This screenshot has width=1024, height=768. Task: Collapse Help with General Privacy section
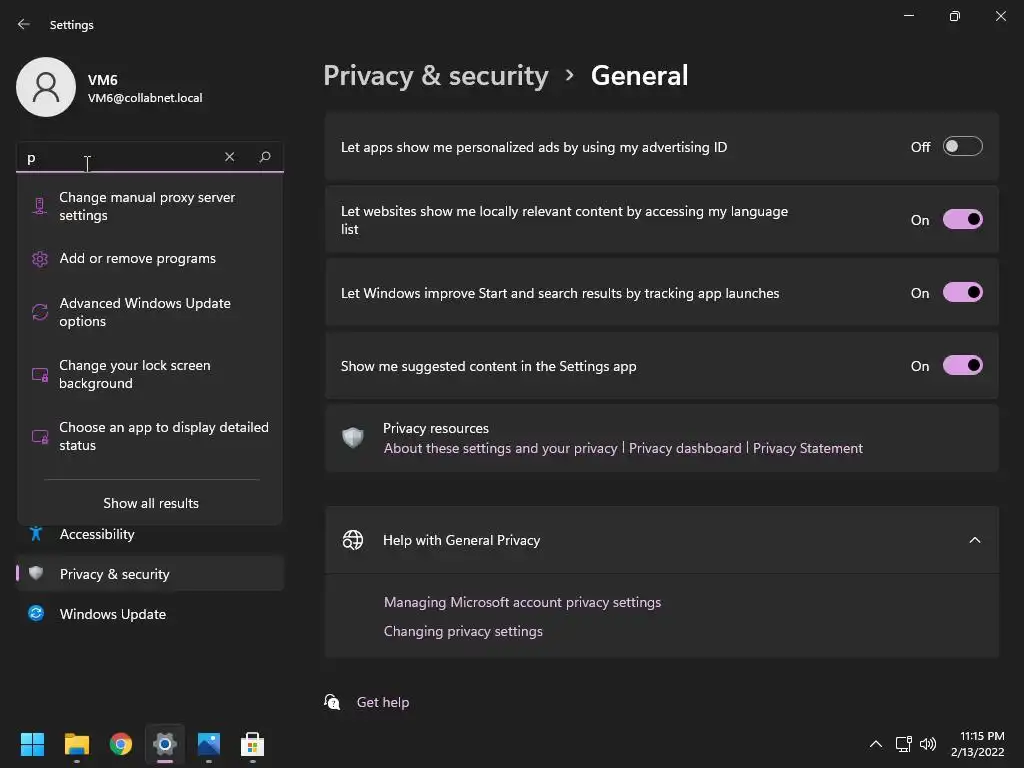pyautogui.click(x=974, y=540)
